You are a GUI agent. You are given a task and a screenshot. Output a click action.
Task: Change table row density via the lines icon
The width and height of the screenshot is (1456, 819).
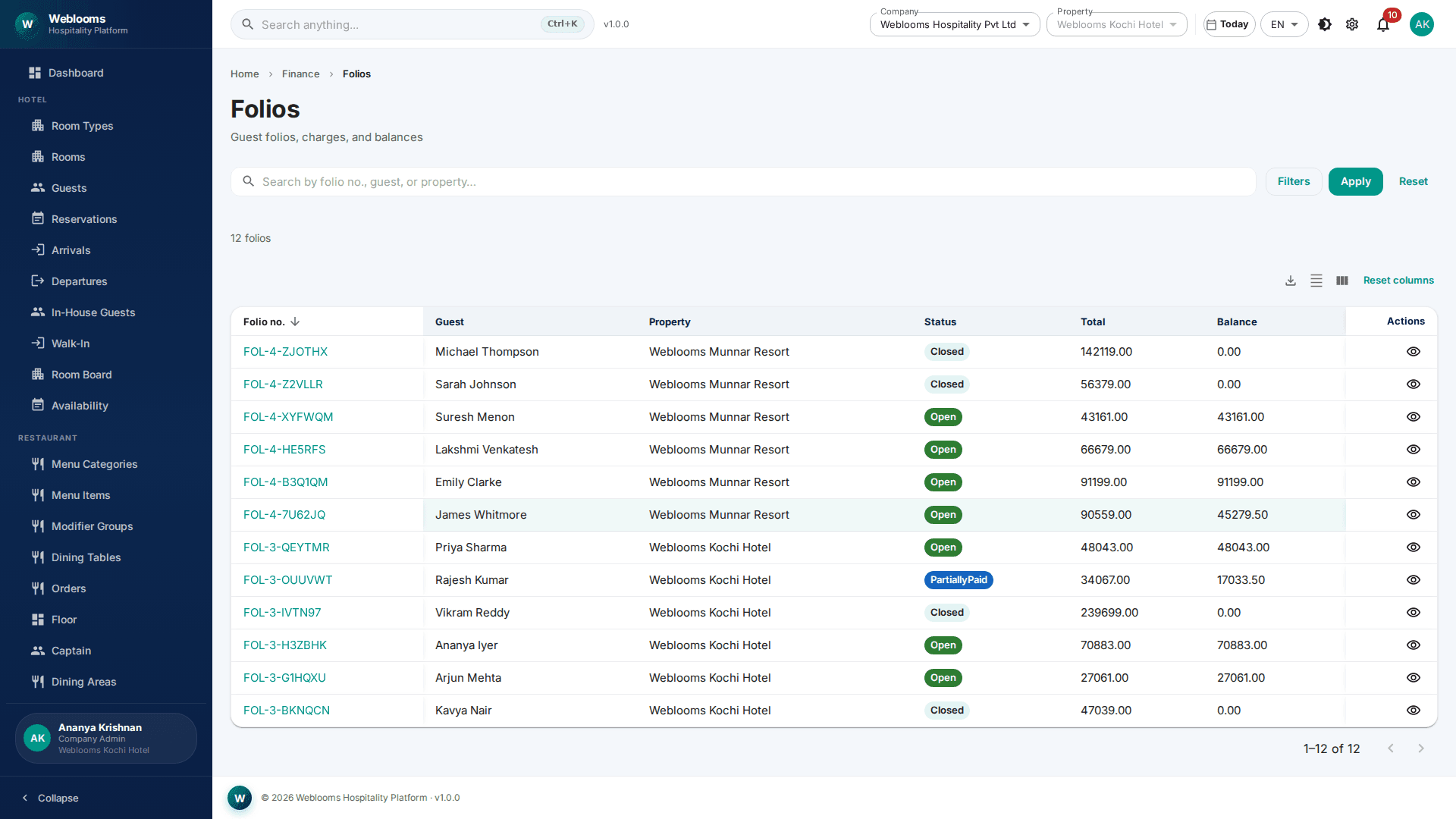point(1316,281)
